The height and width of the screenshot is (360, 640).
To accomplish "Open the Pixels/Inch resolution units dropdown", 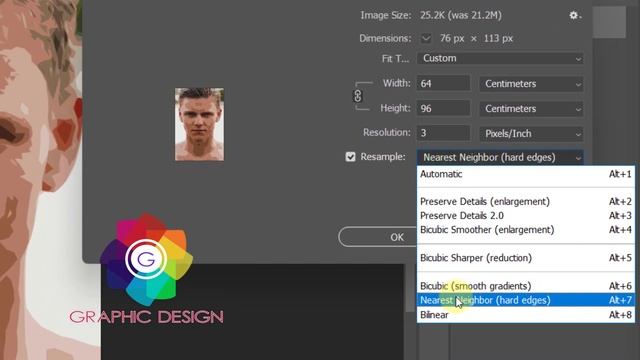I will [x=531, y=134].
